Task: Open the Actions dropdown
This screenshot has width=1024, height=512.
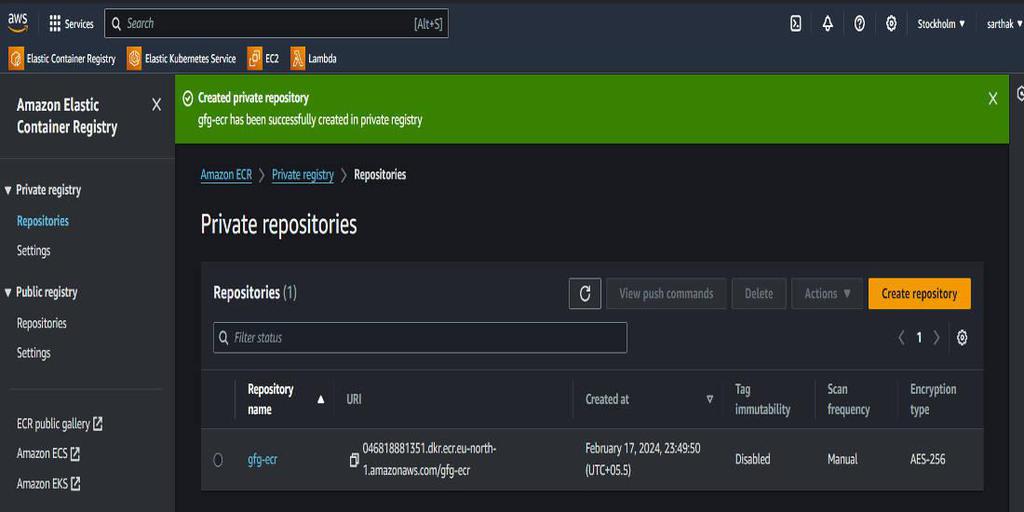Action: tap(827, 294)
